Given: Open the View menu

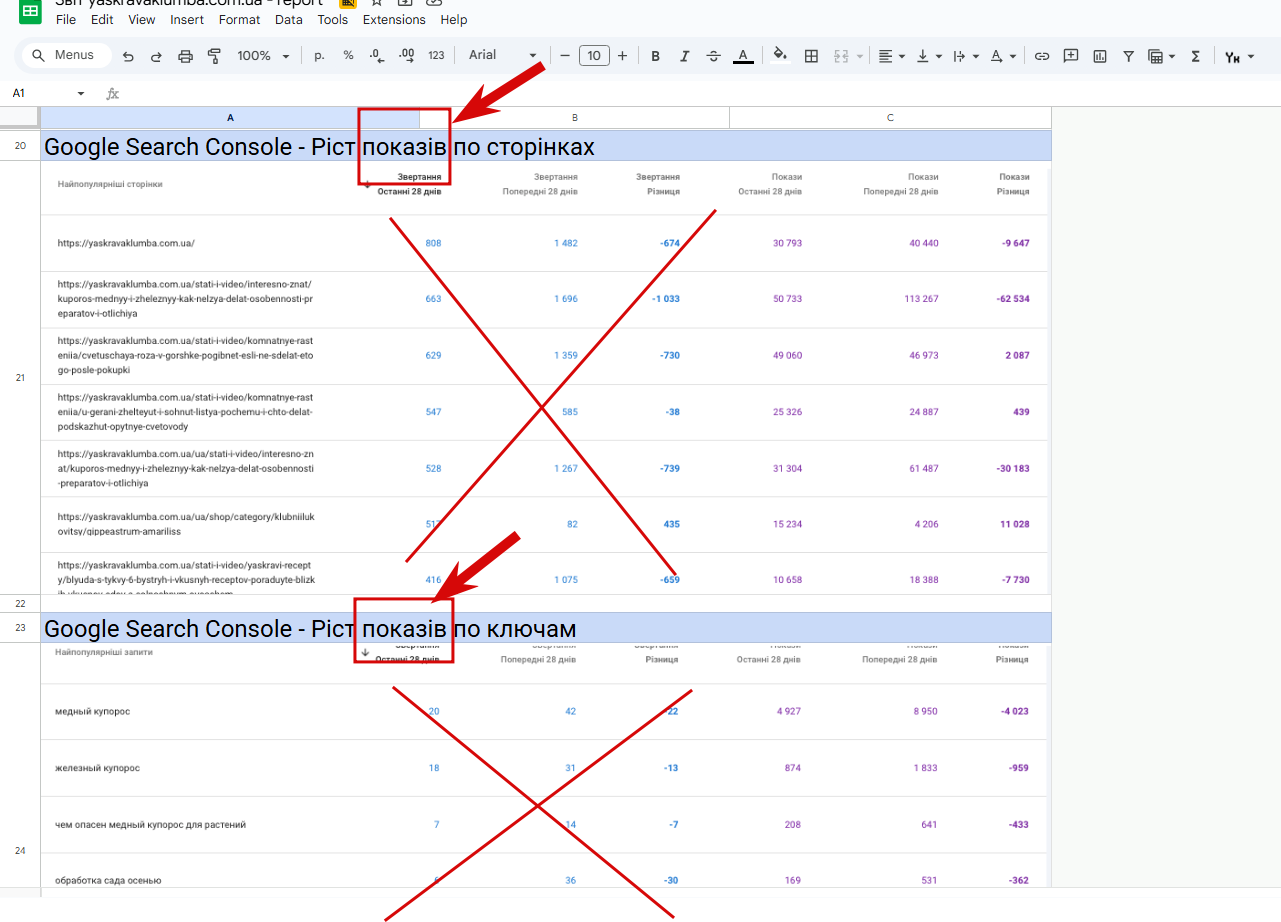Looking at the screenshot, I should click(142, 20).
